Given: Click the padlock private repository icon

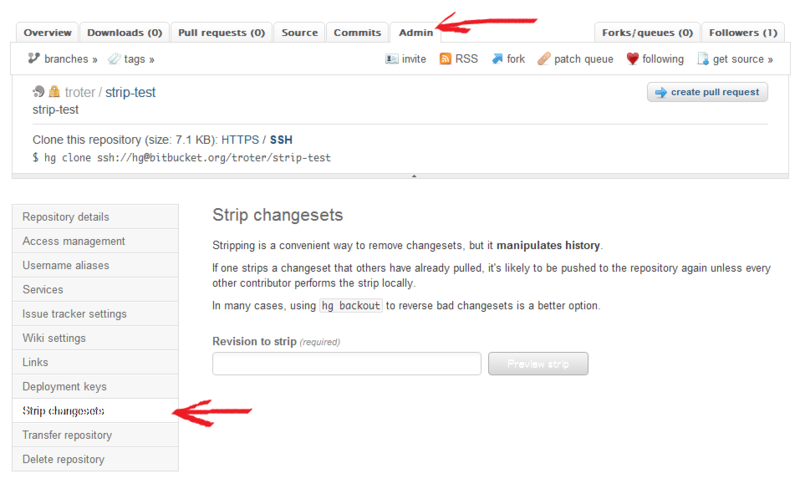Looking at the screenshot, I should 54,92.
